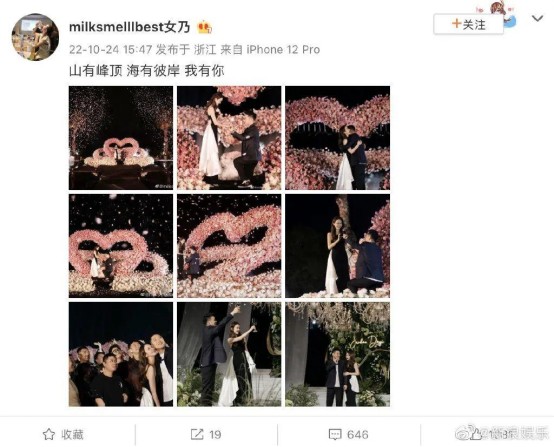The height and width of the screenshot is (447, 554).
Task: Expand the post options chevron
Action: 537,18
